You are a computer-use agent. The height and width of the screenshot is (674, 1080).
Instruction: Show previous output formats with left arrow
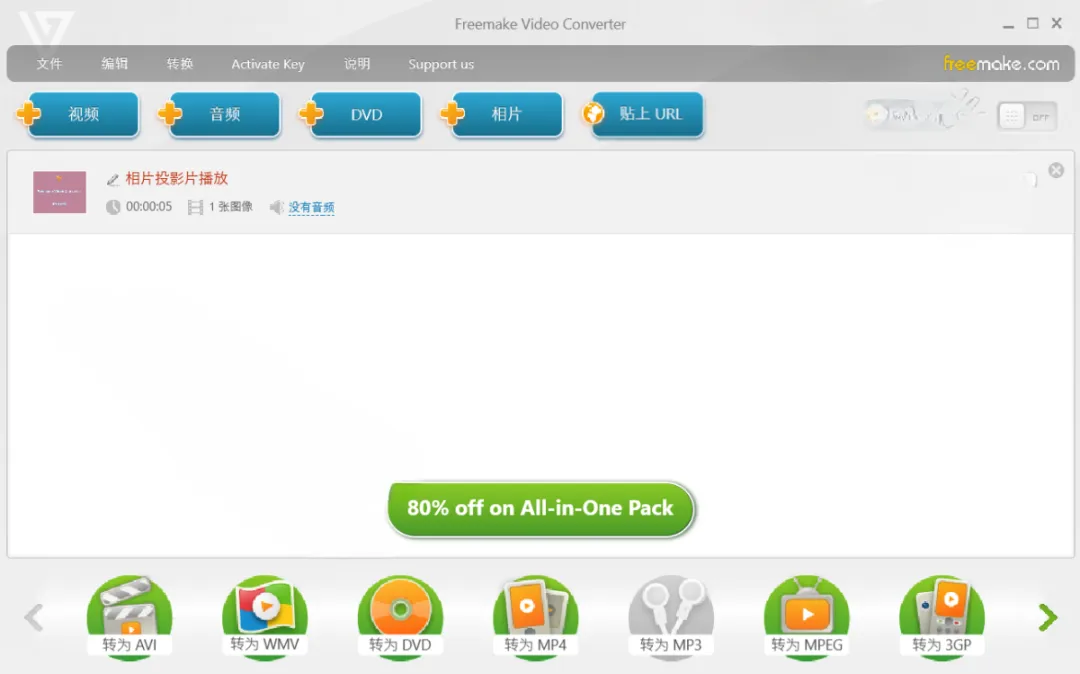(34, 618)
